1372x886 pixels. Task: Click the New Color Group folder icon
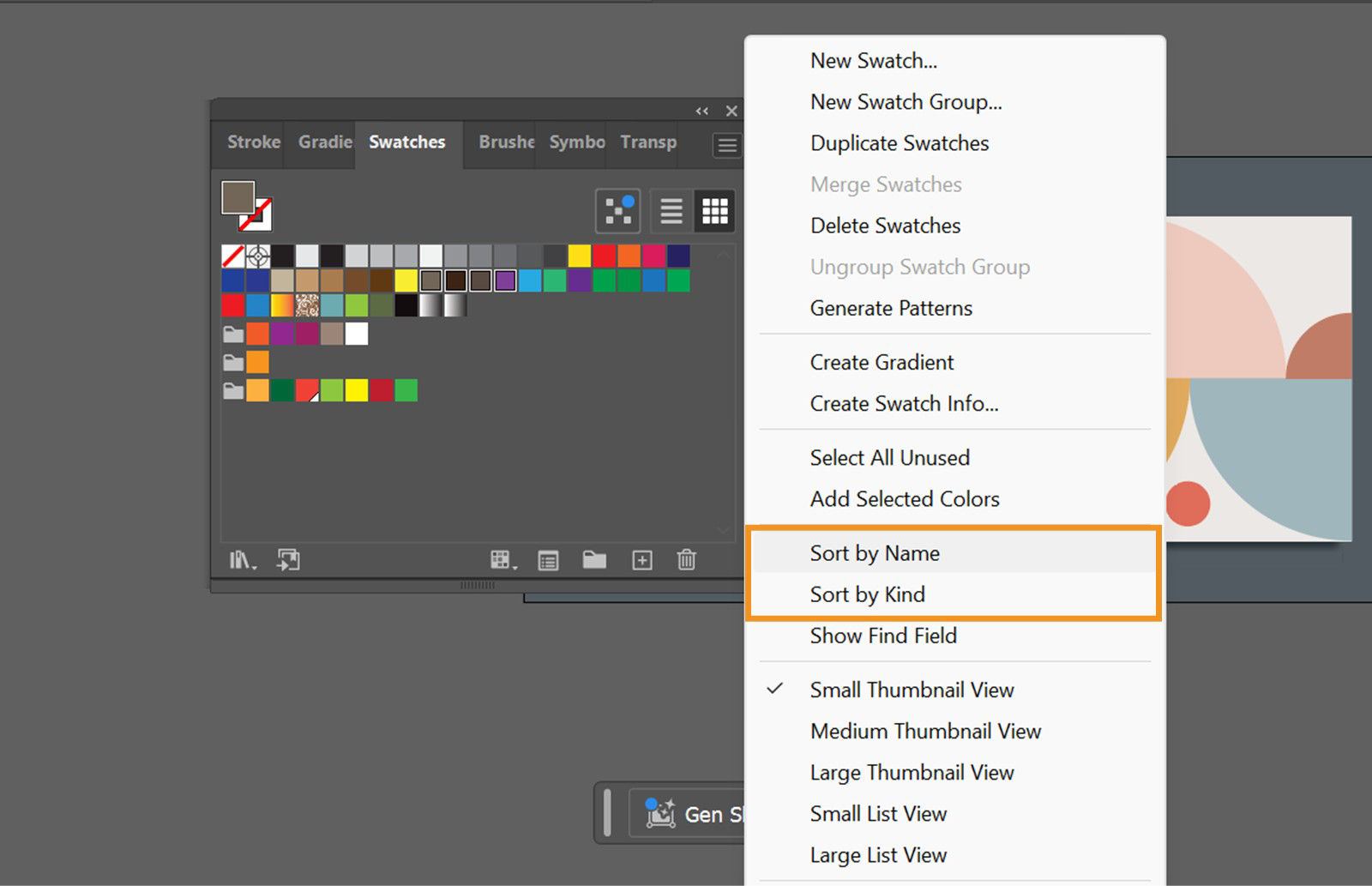point(594,560)
